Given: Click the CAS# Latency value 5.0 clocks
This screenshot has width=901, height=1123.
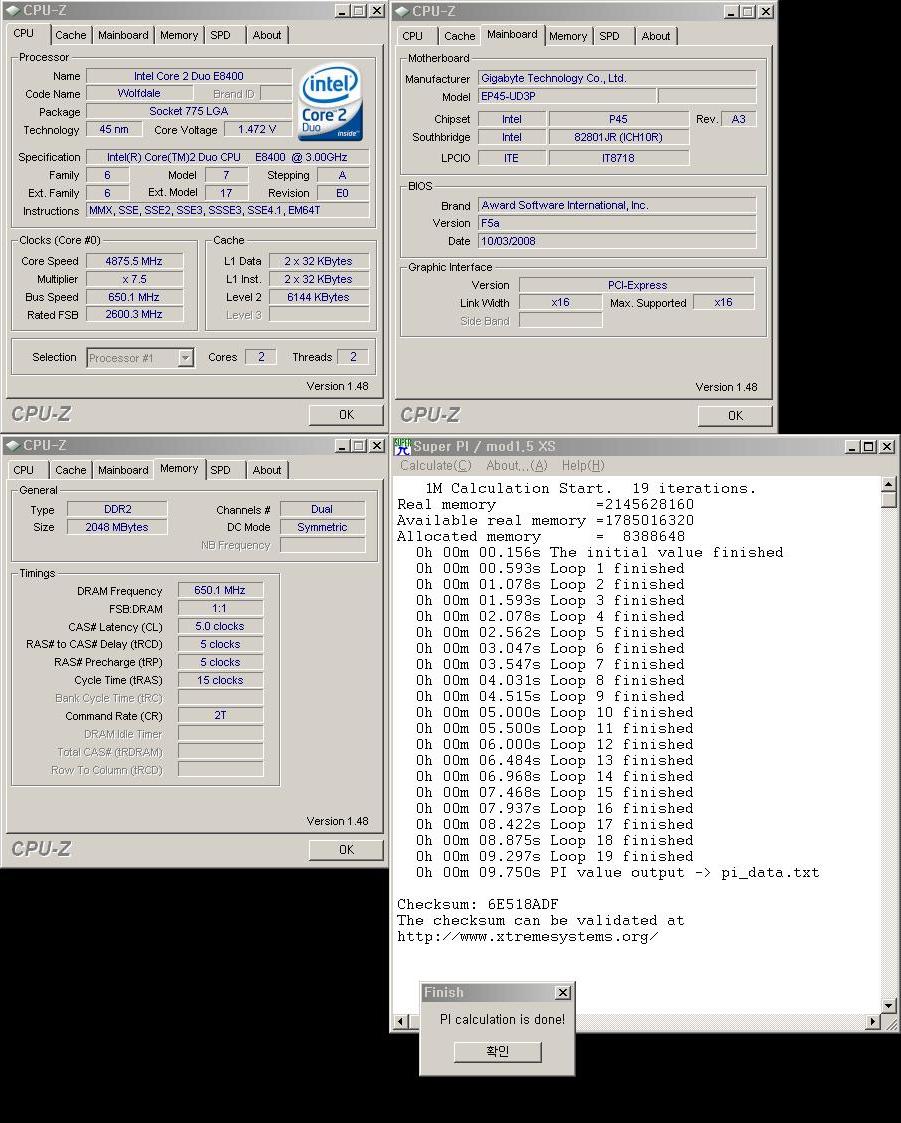Looking at the screenshot, I should [x=220, y=626].
